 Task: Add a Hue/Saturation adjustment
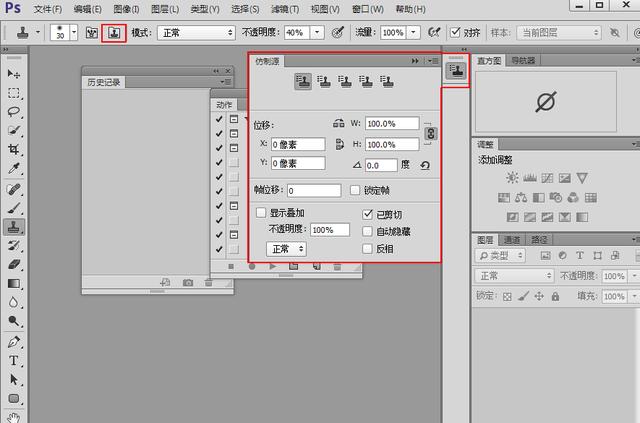(x=504, y=198)
